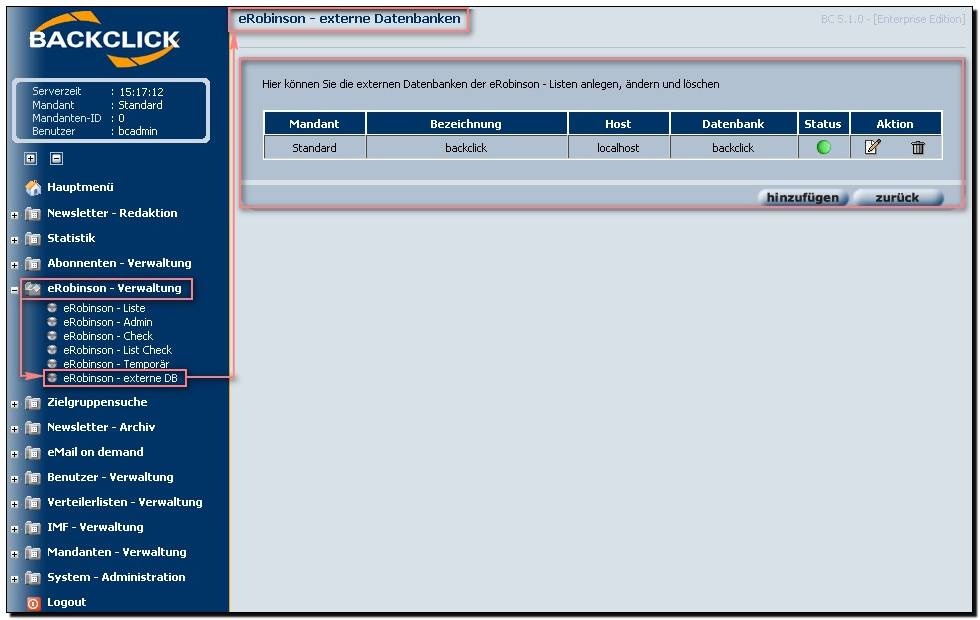This screenshot has height=620, width=980.
Task: Open Mandanten - Verwaltung menu
Action: click(x=116, y=552)
